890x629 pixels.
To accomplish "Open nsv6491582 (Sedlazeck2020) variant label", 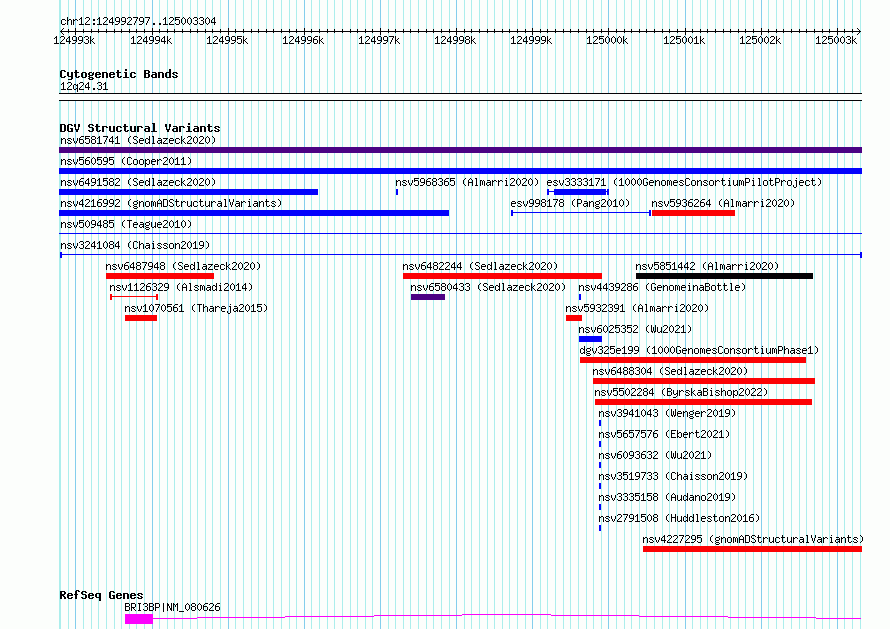I will point(138,182).
